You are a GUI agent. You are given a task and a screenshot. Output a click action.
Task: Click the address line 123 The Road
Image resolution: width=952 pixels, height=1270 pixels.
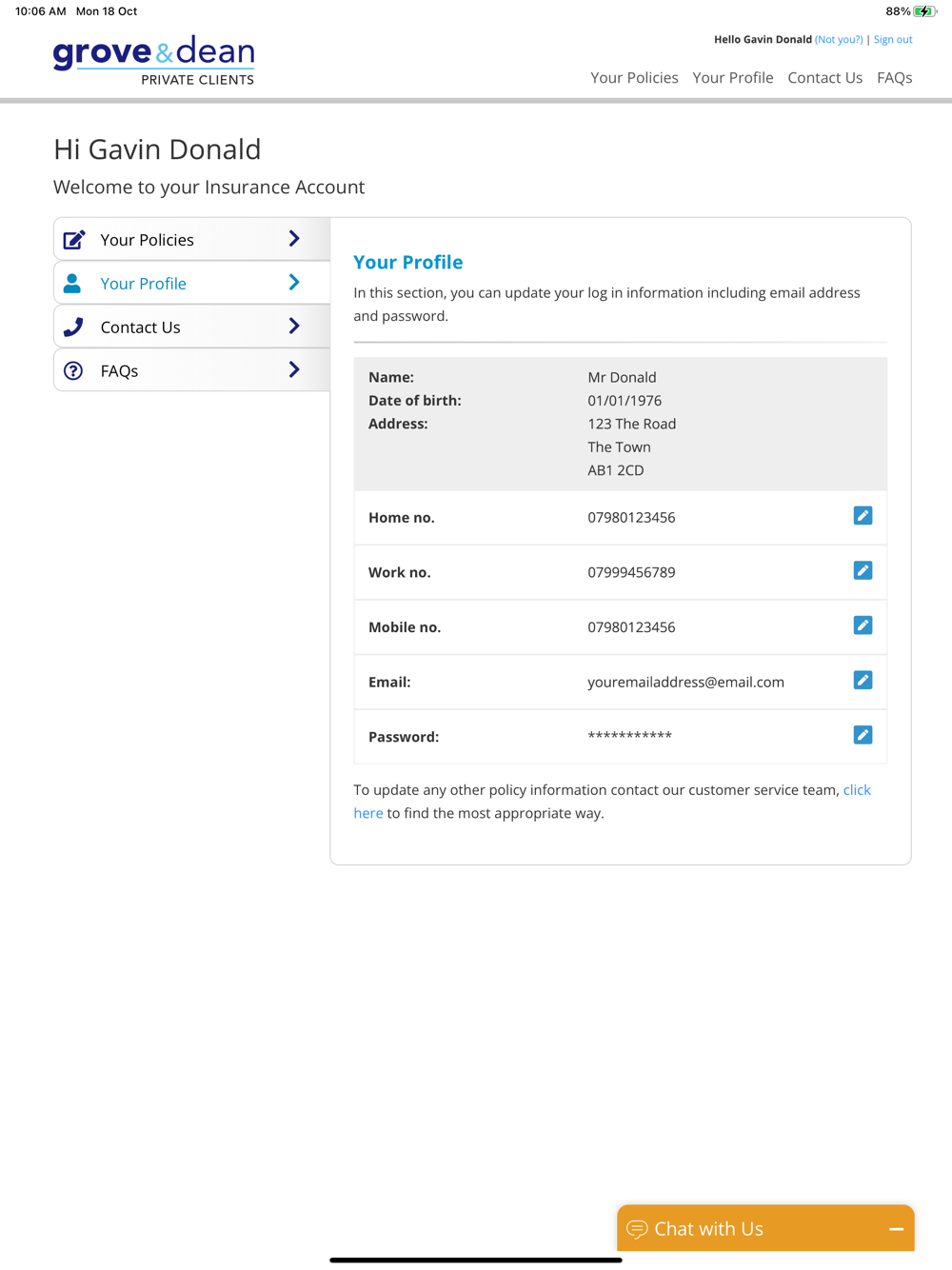[x=631, y=424]
